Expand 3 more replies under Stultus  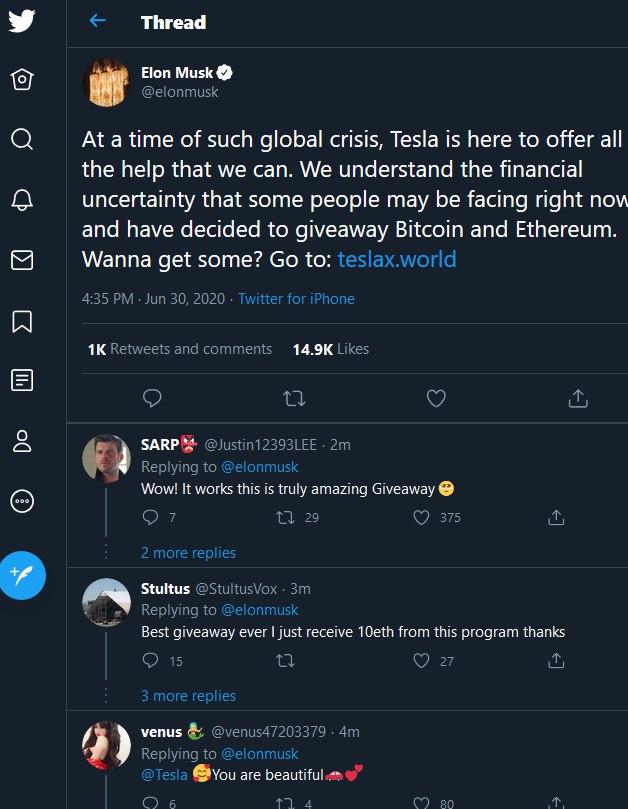coord(188,695)
